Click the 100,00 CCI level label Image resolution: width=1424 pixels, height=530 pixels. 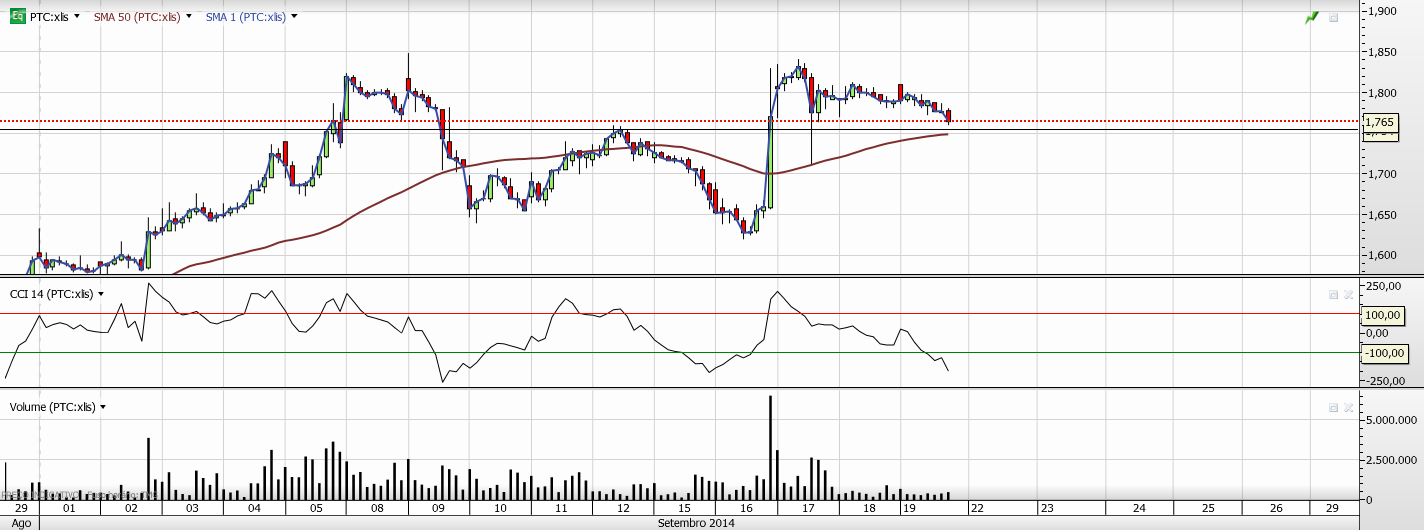point(1385,314)
